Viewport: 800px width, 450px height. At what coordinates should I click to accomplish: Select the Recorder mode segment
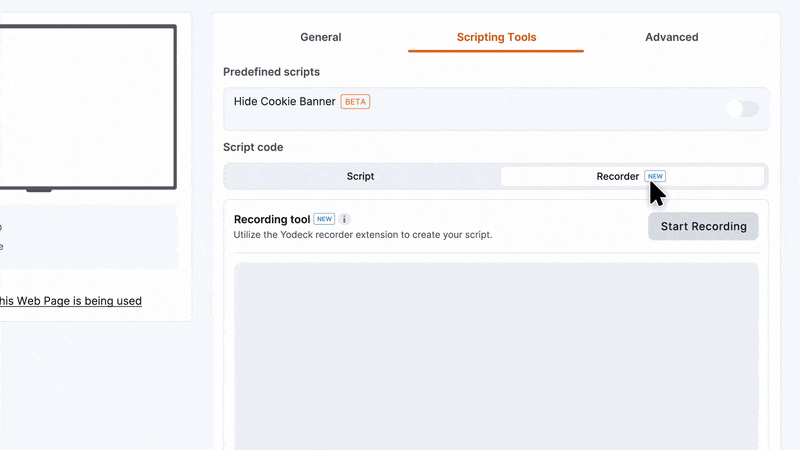click(632, 177)
